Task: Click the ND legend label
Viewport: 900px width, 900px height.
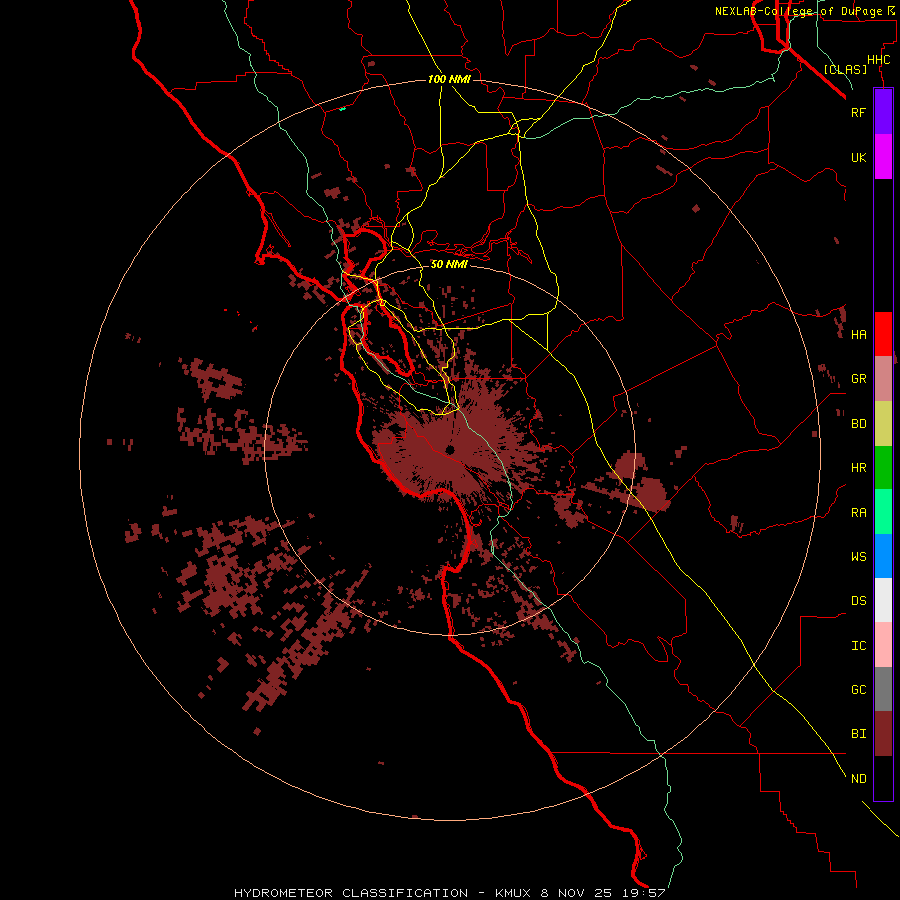Action: tap(858, 779)
